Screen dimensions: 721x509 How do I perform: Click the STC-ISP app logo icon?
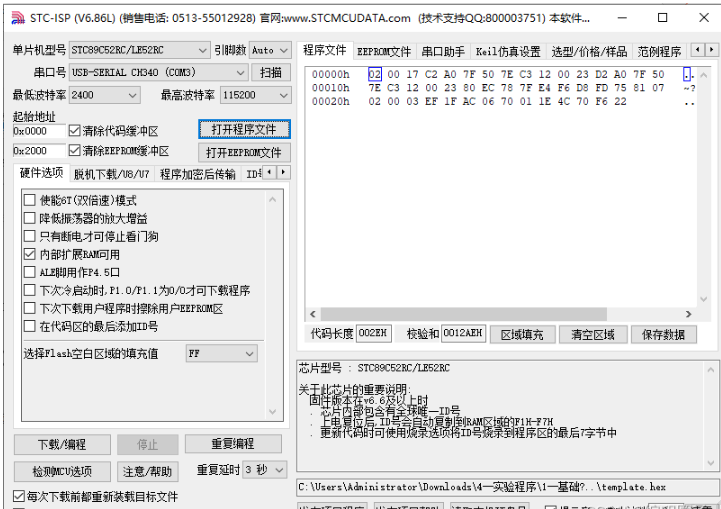click(18, 18)
